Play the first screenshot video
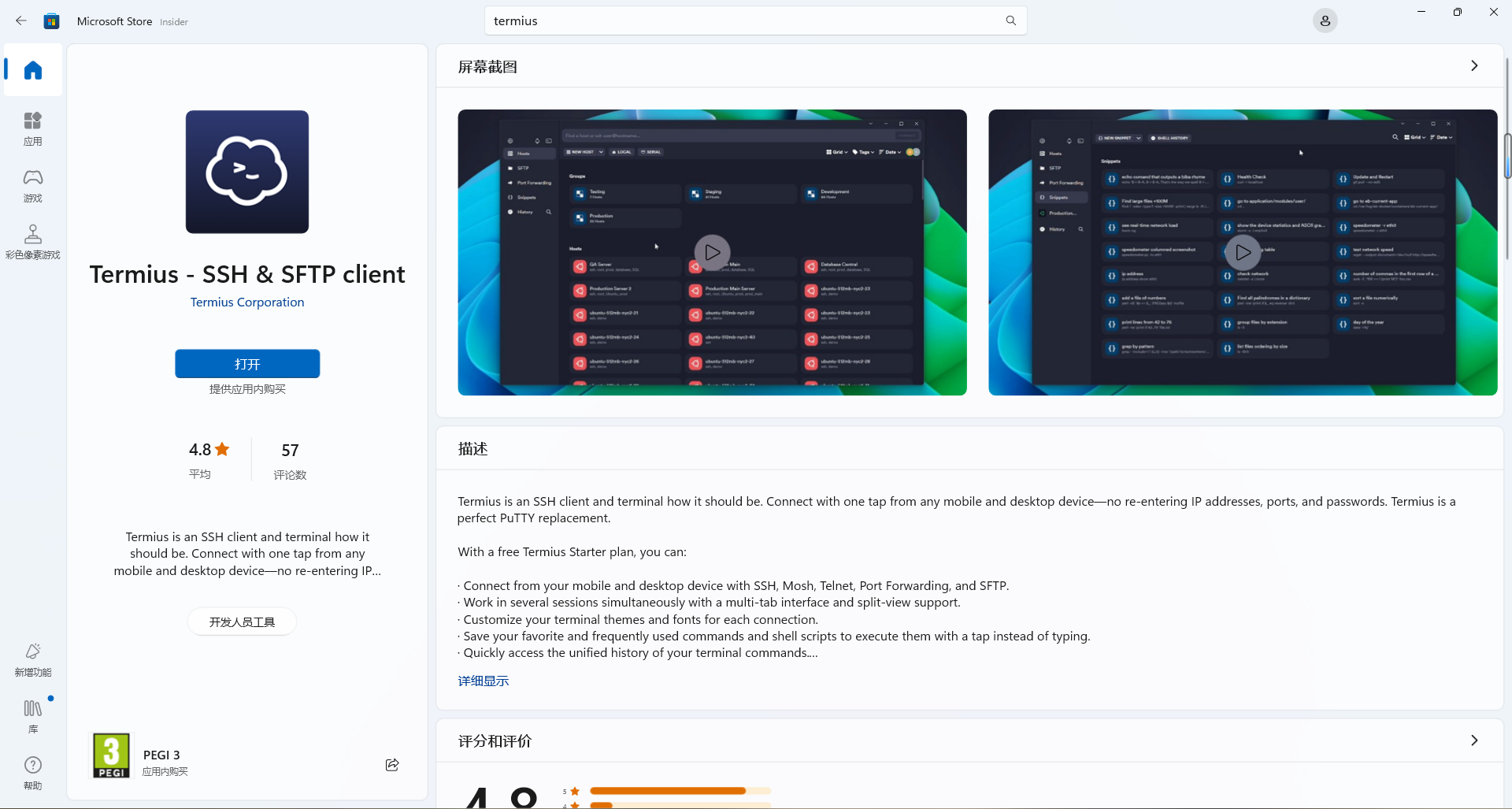1512x809 pixels. point(712,253)
